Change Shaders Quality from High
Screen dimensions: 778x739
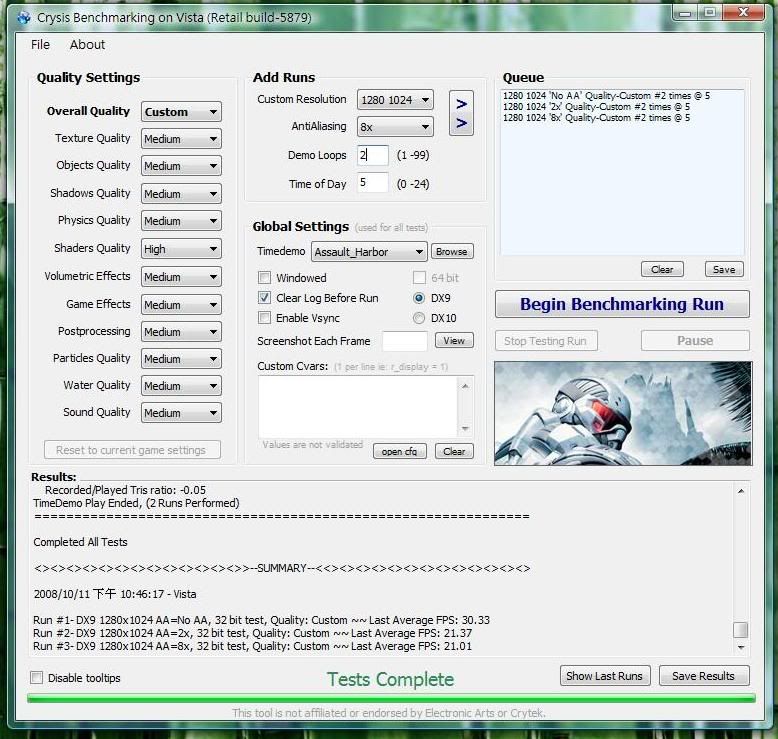tap(181, 249)
